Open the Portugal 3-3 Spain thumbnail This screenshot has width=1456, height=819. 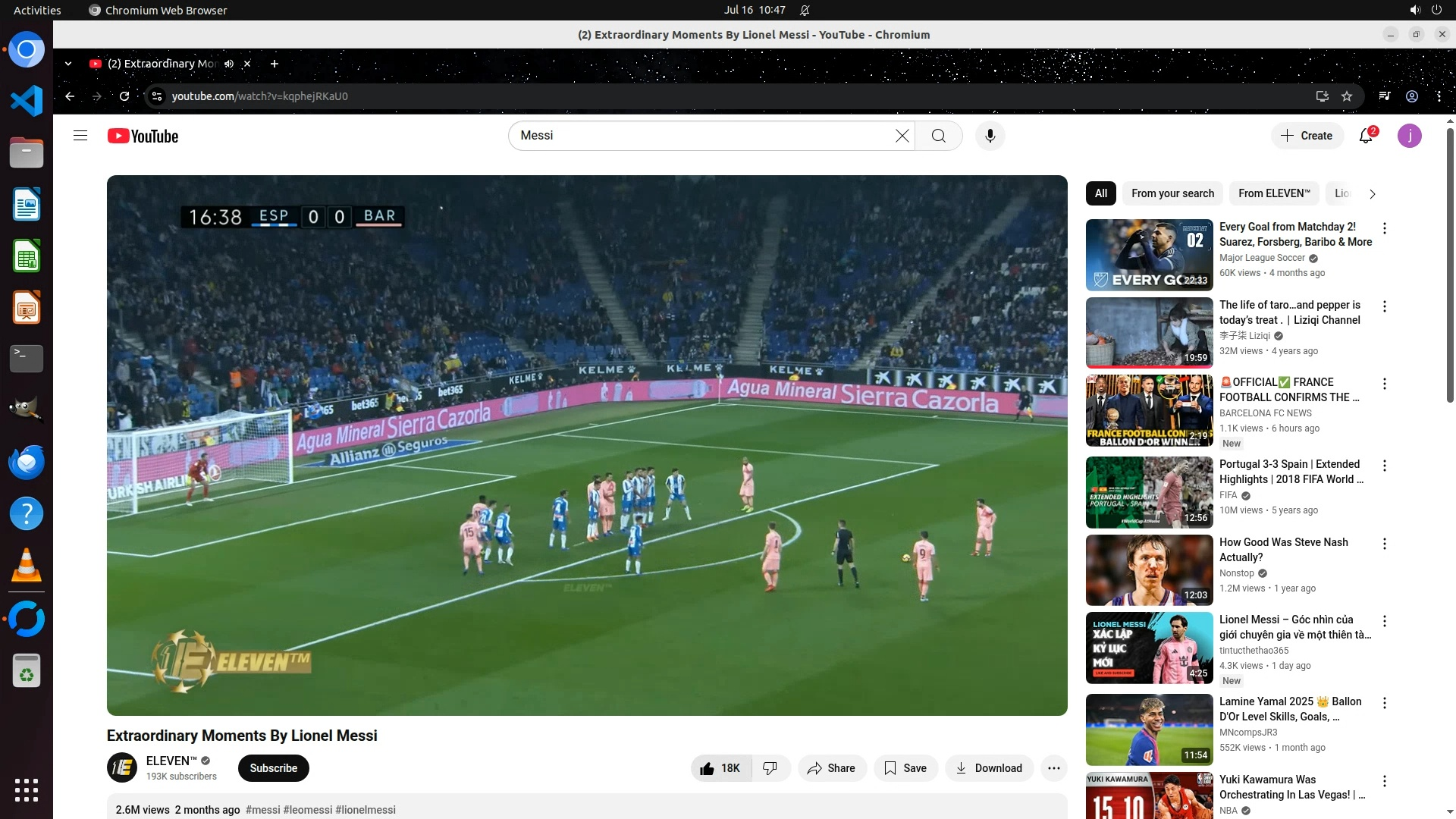[x=1149, y=493]
